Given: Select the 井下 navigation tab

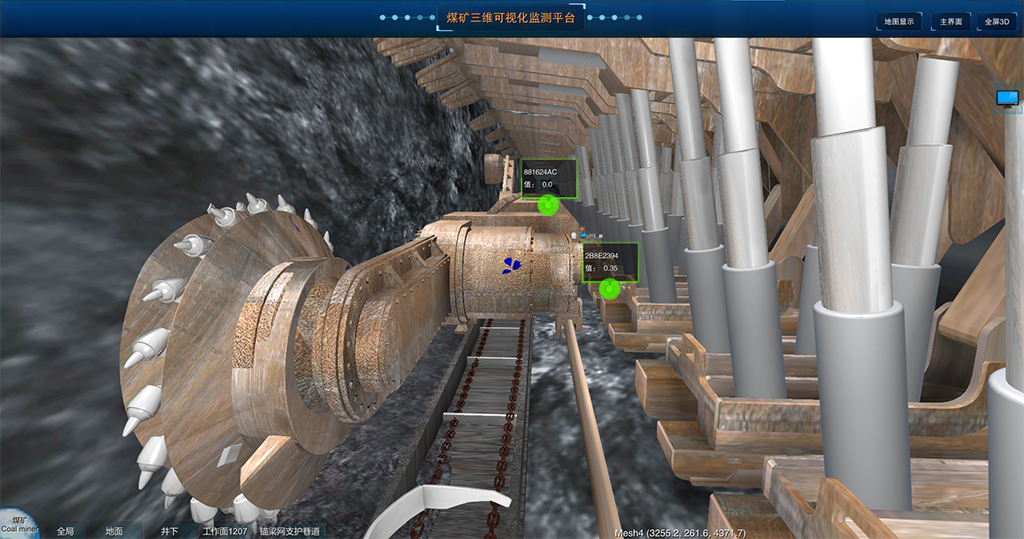Looking at the screenshot, I should coord(169,531).
